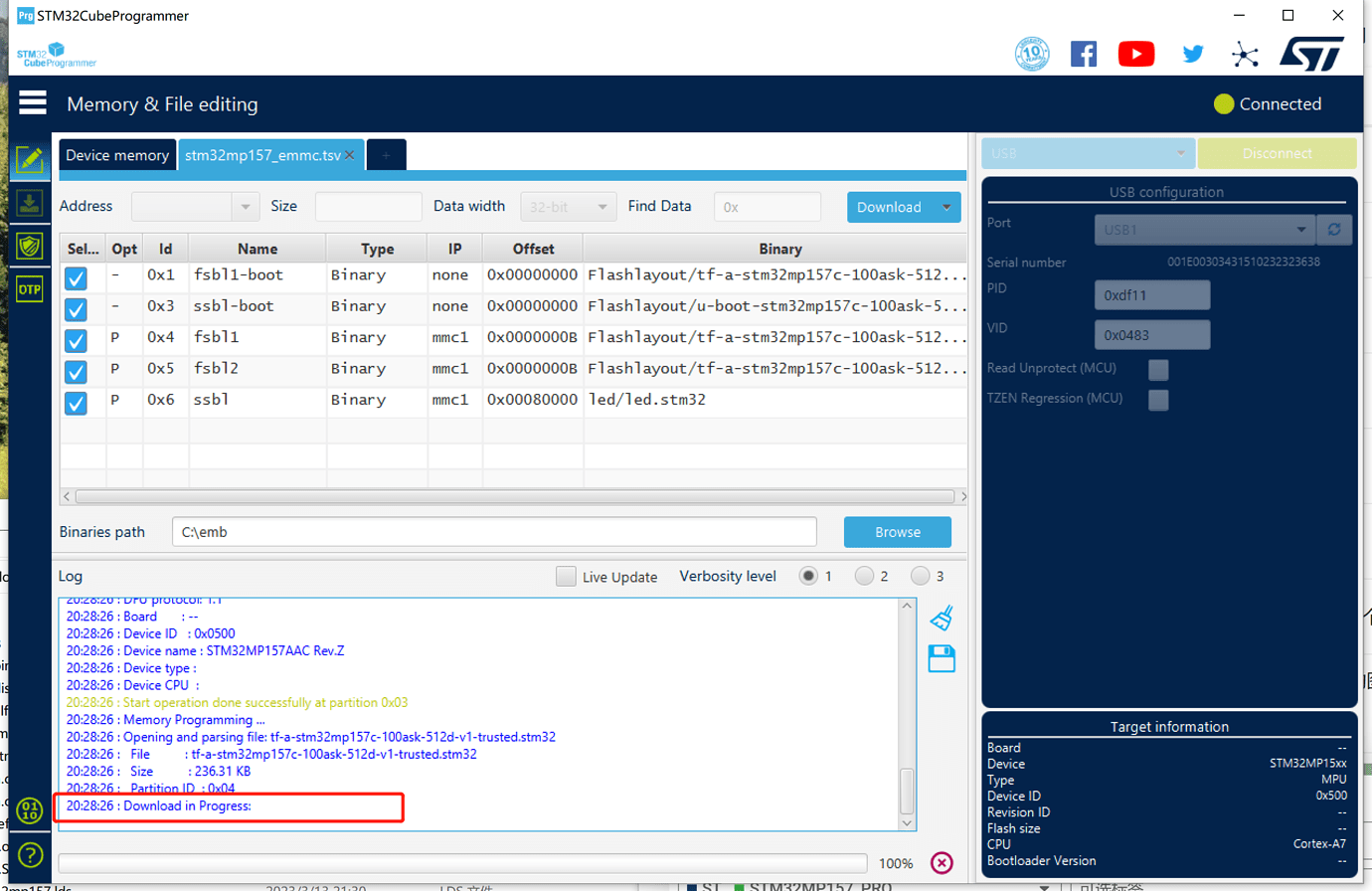Uncheck the fsbl1-boot partition checkbox
The image size is (1372, 891).
pos(76,278)
